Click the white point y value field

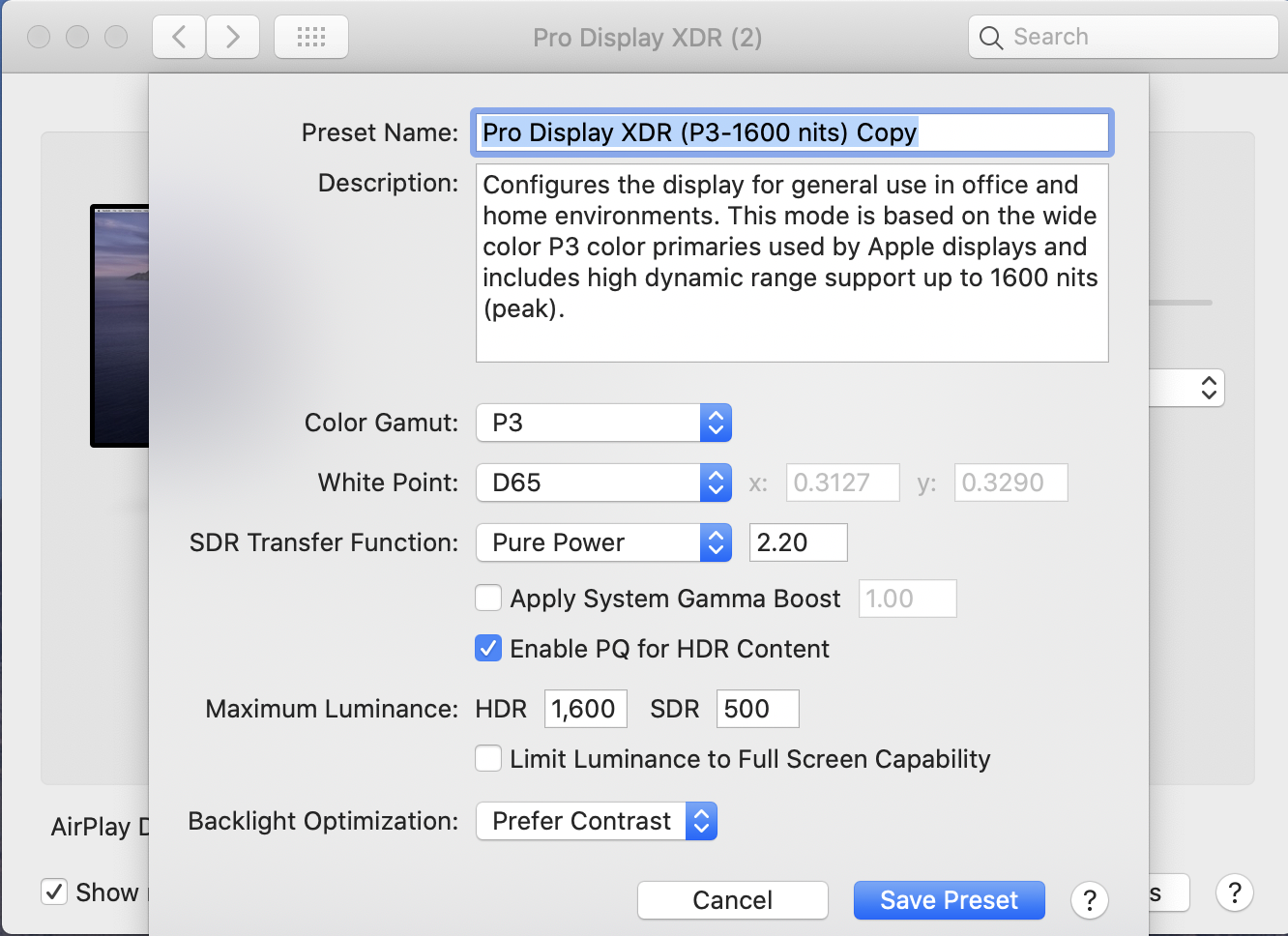point(1011,483)
